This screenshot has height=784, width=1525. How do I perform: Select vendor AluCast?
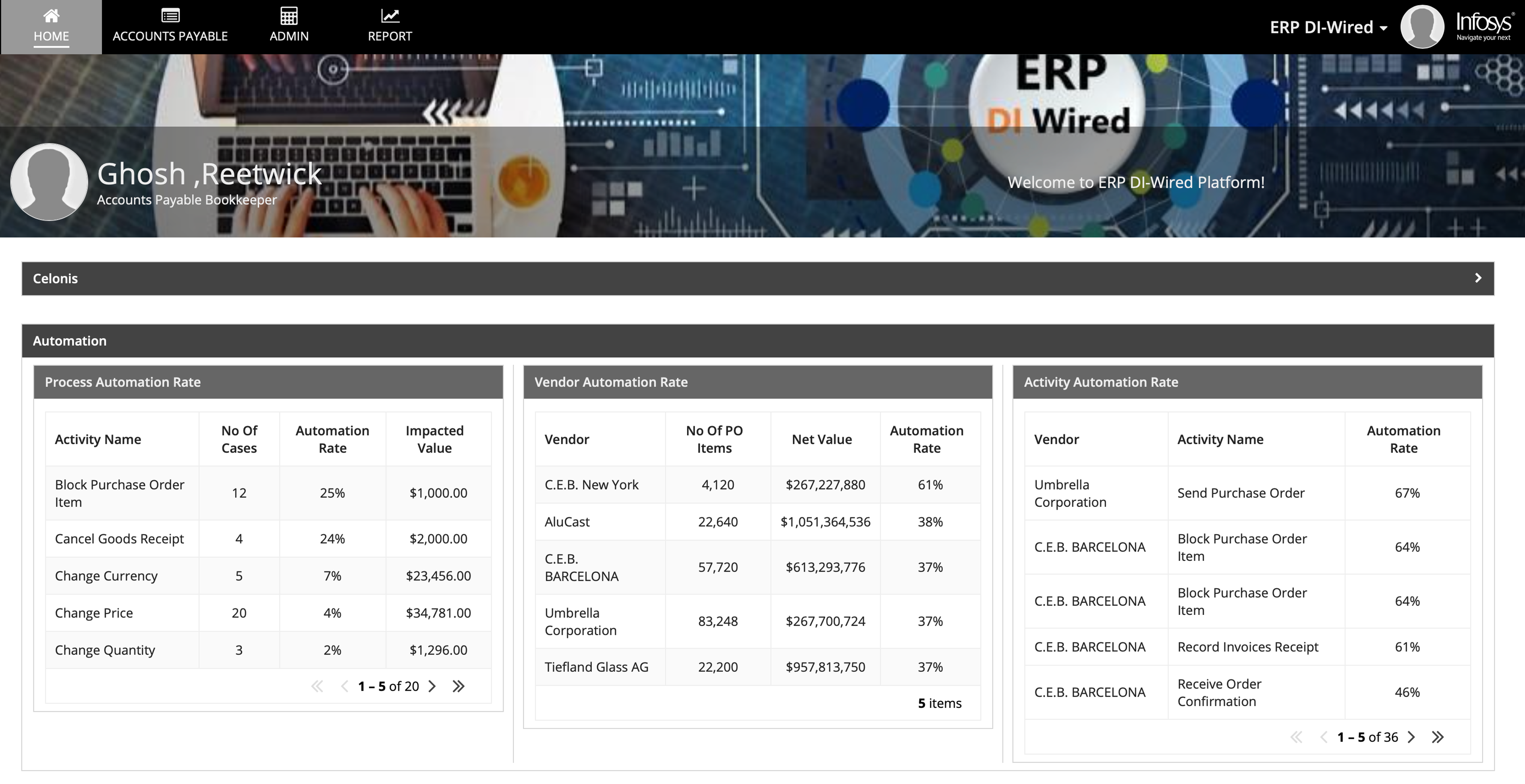tap(567, 522)
